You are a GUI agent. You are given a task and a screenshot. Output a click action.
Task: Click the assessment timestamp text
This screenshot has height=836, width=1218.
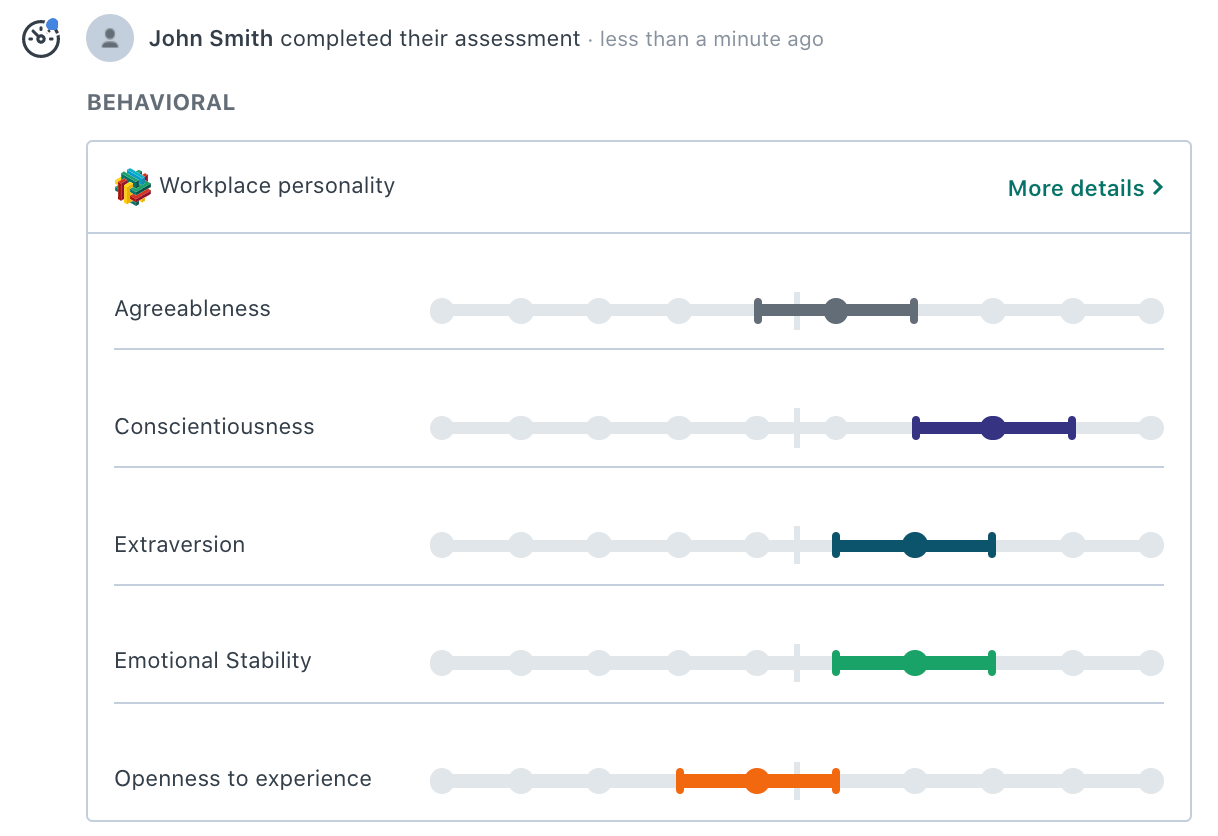coord(709,39)
